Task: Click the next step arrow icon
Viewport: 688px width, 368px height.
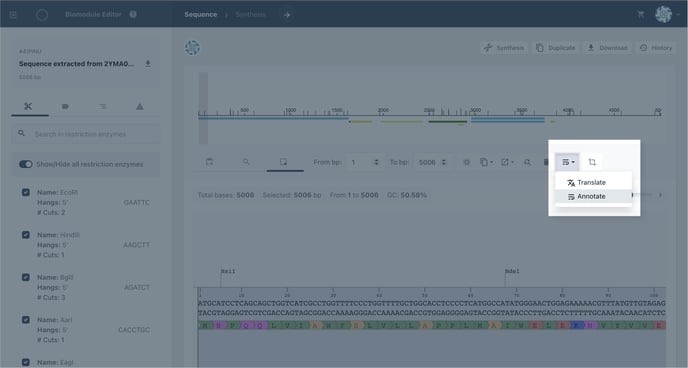Action: coord(287,15)
